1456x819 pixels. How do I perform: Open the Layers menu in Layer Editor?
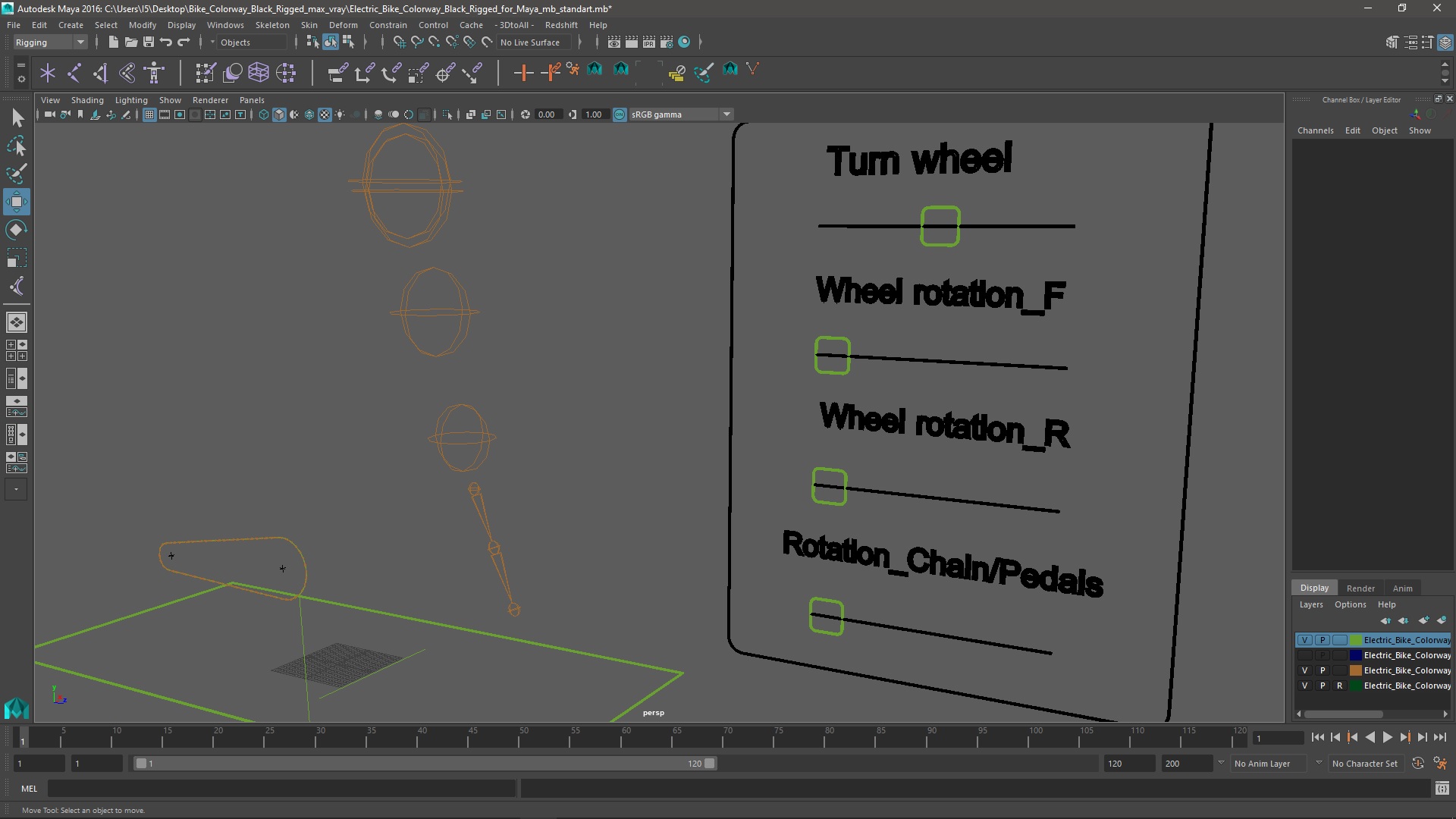(x=1310, y=604)
